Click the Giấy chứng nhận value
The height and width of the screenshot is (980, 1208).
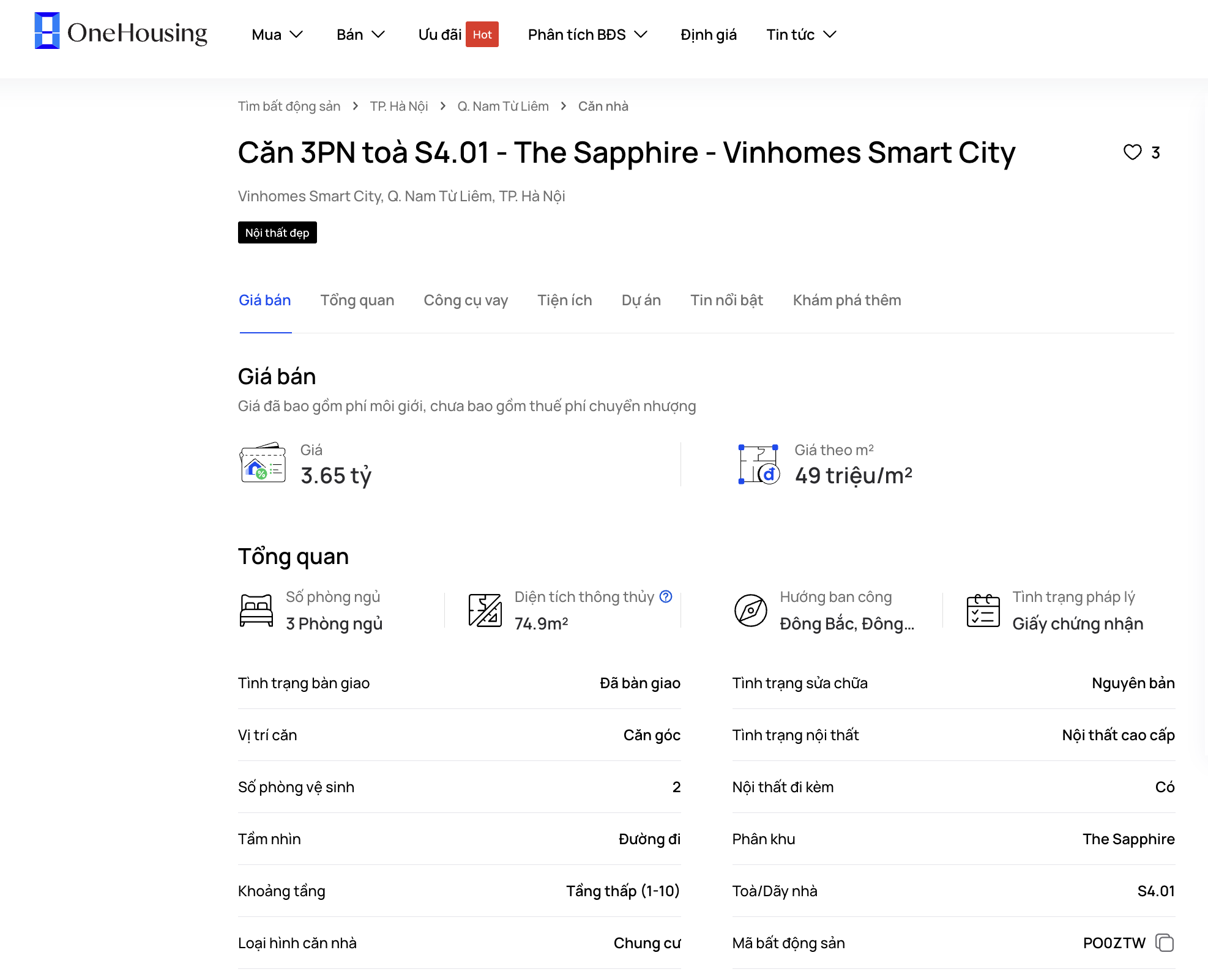coord(1078,623)
